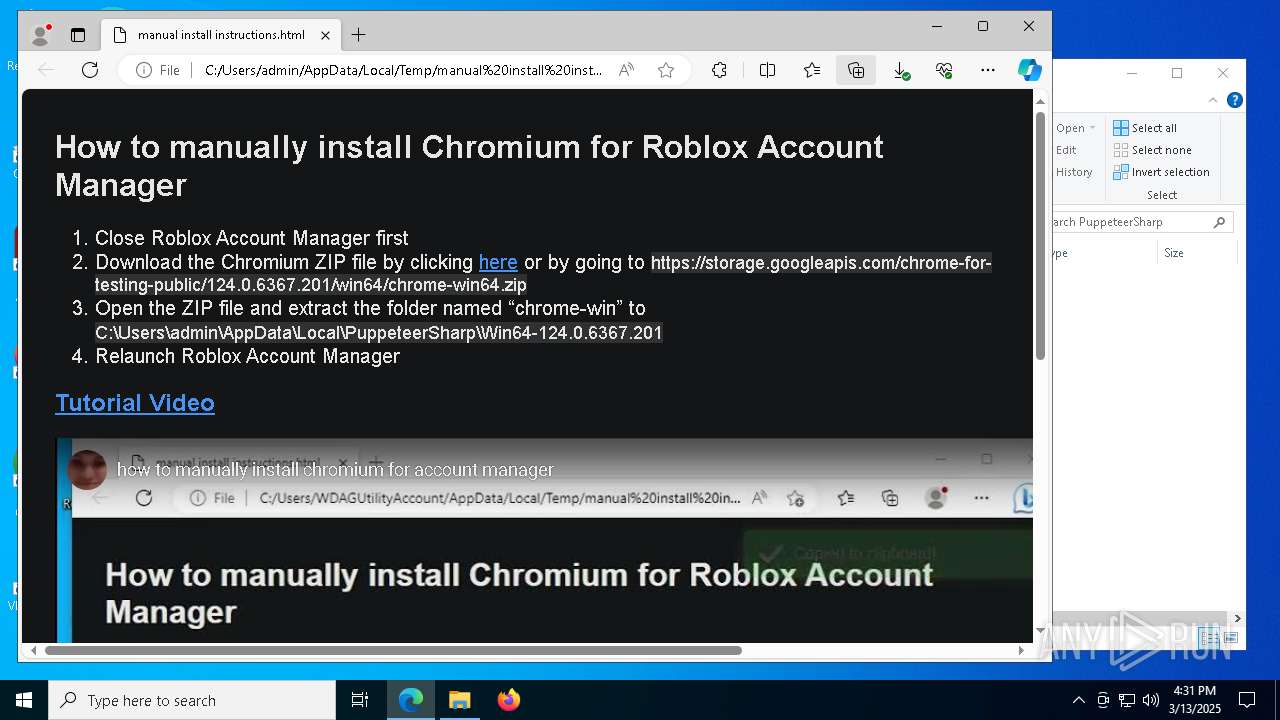1280x720 pixels.
Task: Click the Meet Now tray icon
Action: click(1103, 700)
